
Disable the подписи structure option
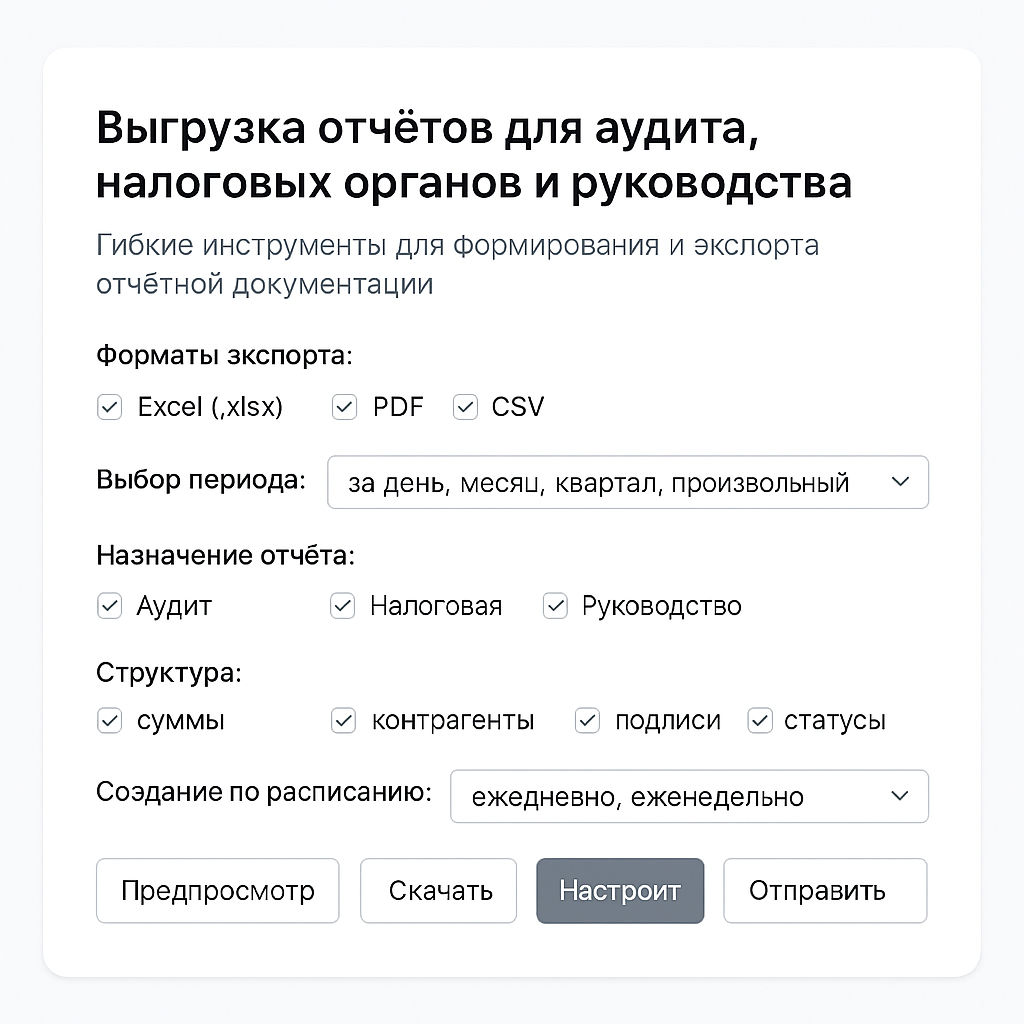click(587, 721)
